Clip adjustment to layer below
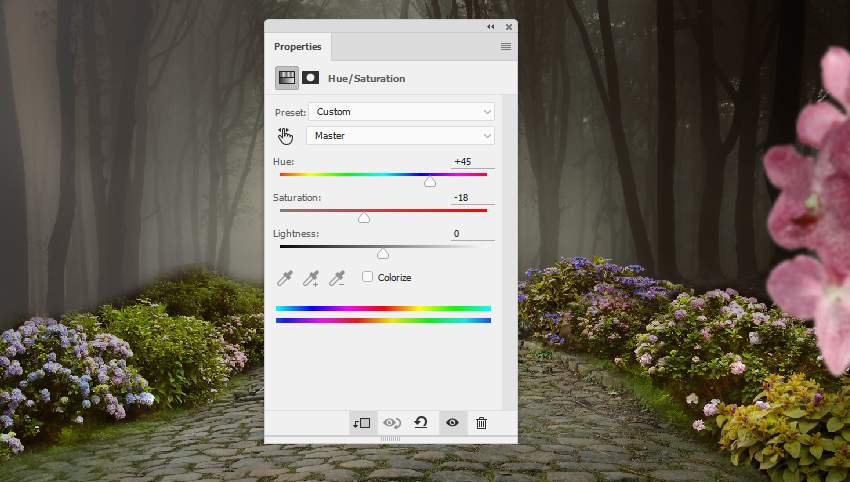850x482 pixels. 362,423
